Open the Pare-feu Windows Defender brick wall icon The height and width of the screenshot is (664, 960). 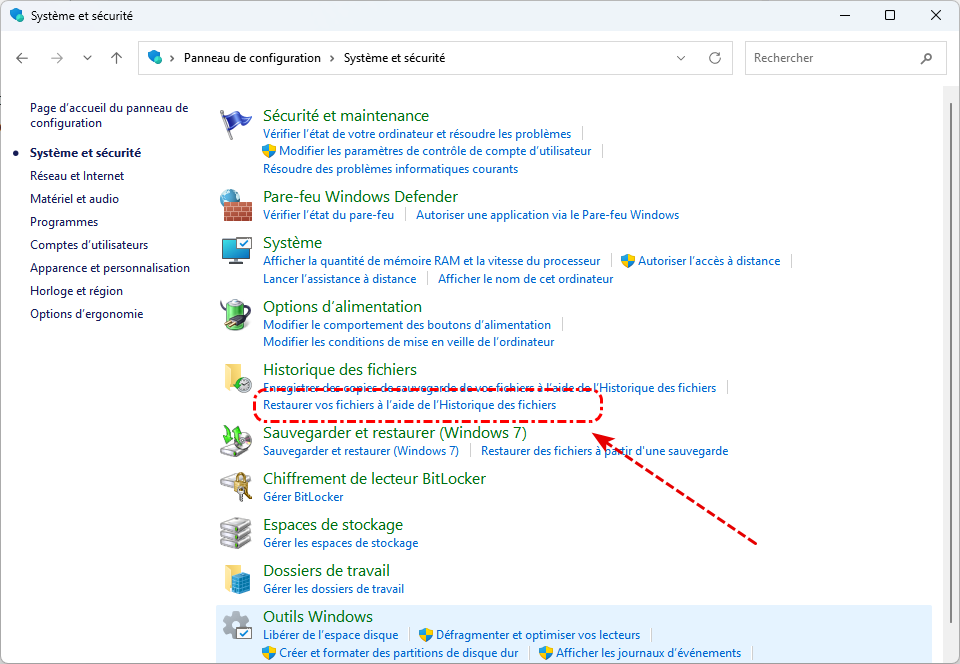pos(236,205)
